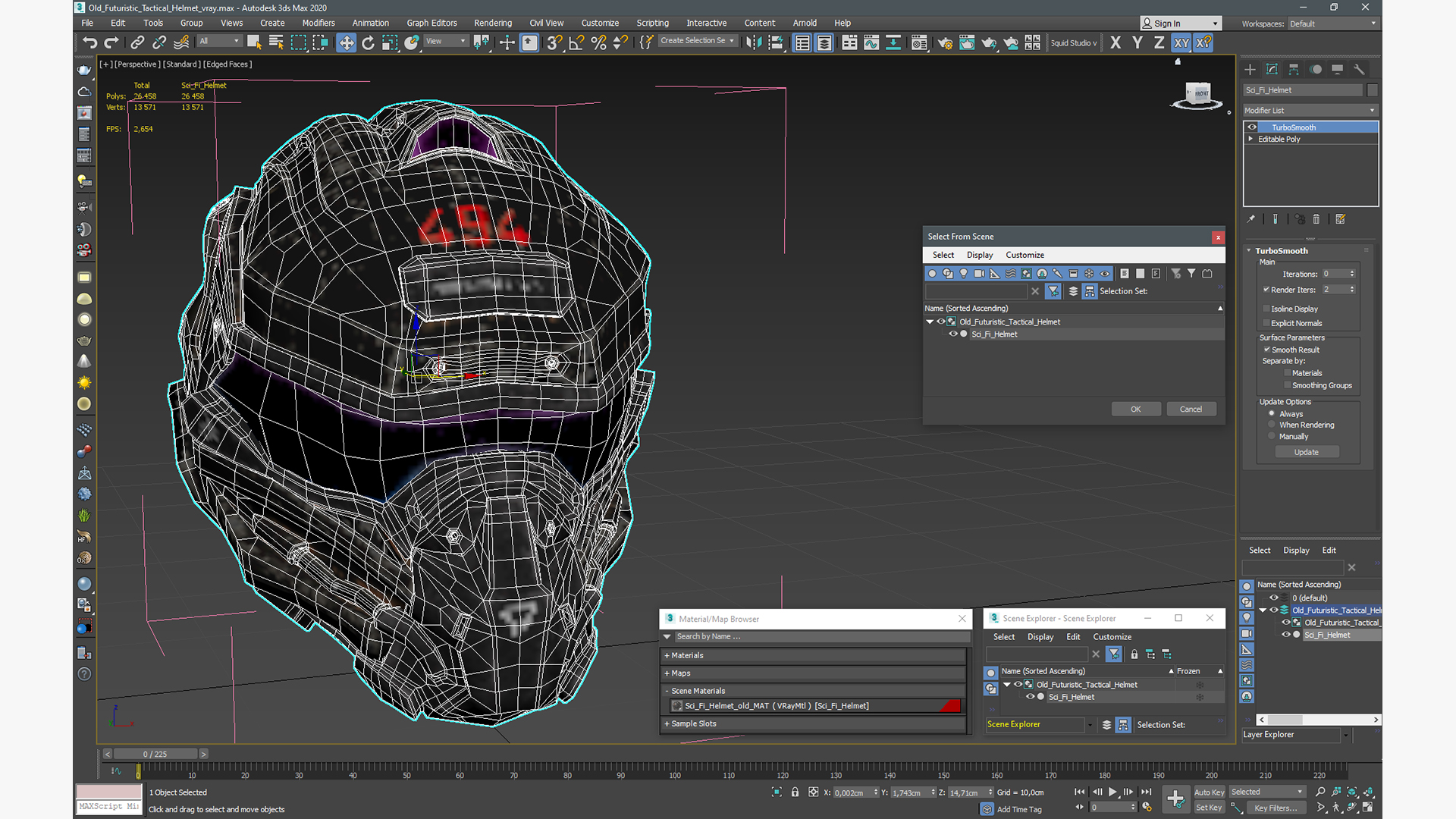
Task: Click Pin Stack icon below modifier stack
Action: (x=1251, y=219)
